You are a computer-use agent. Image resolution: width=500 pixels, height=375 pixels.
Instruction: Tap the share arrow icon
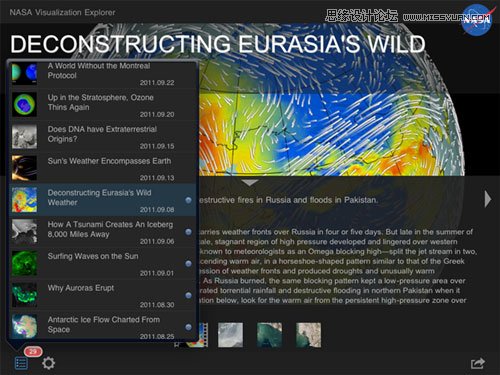[477, 363]
